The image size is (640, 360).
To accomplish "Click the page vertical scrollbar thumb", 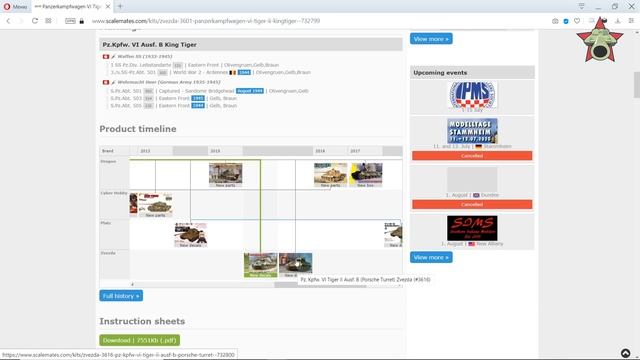I will click(x=636, y=84).
